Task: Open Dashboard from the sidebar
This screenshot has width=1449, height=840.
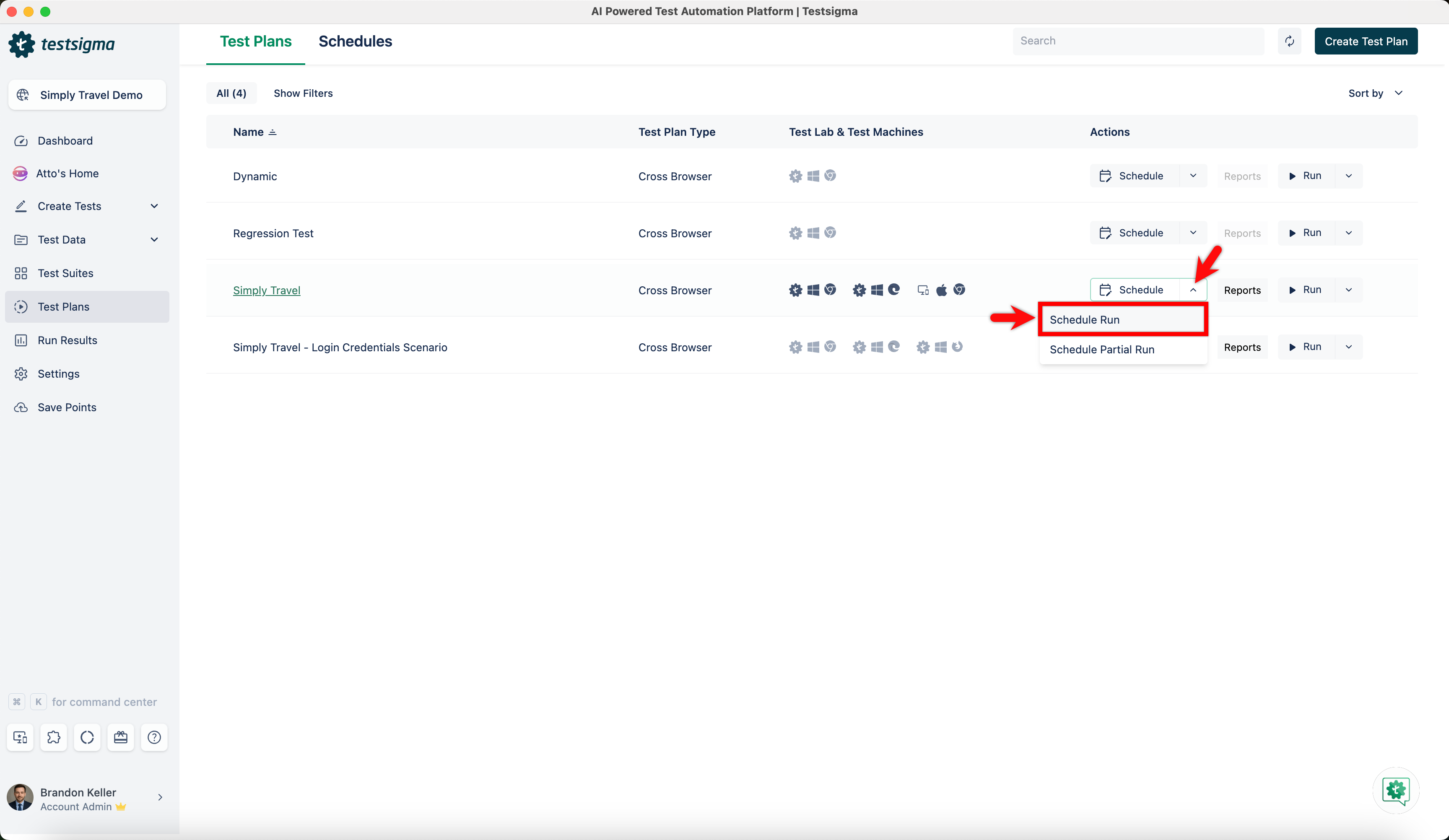Action: click(65, 141)
